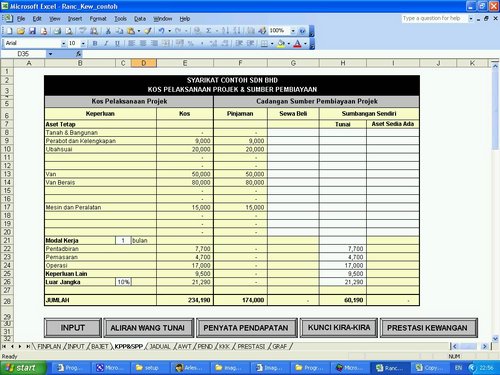Click the Undo arrow icon
Image resolution: width=500 pixels, height=375 pixels.
pyautogui.click(x=161, y=31)
